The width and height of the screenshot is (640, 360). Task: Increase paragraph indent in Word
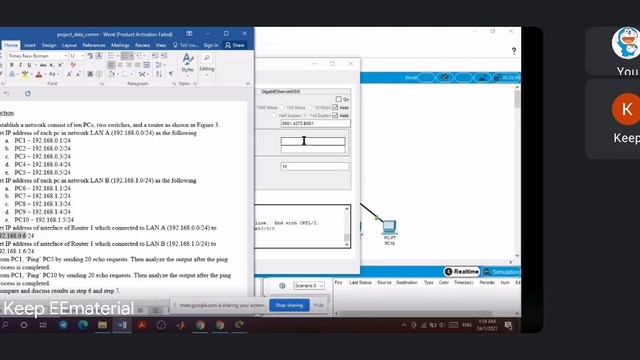point(164,56)
